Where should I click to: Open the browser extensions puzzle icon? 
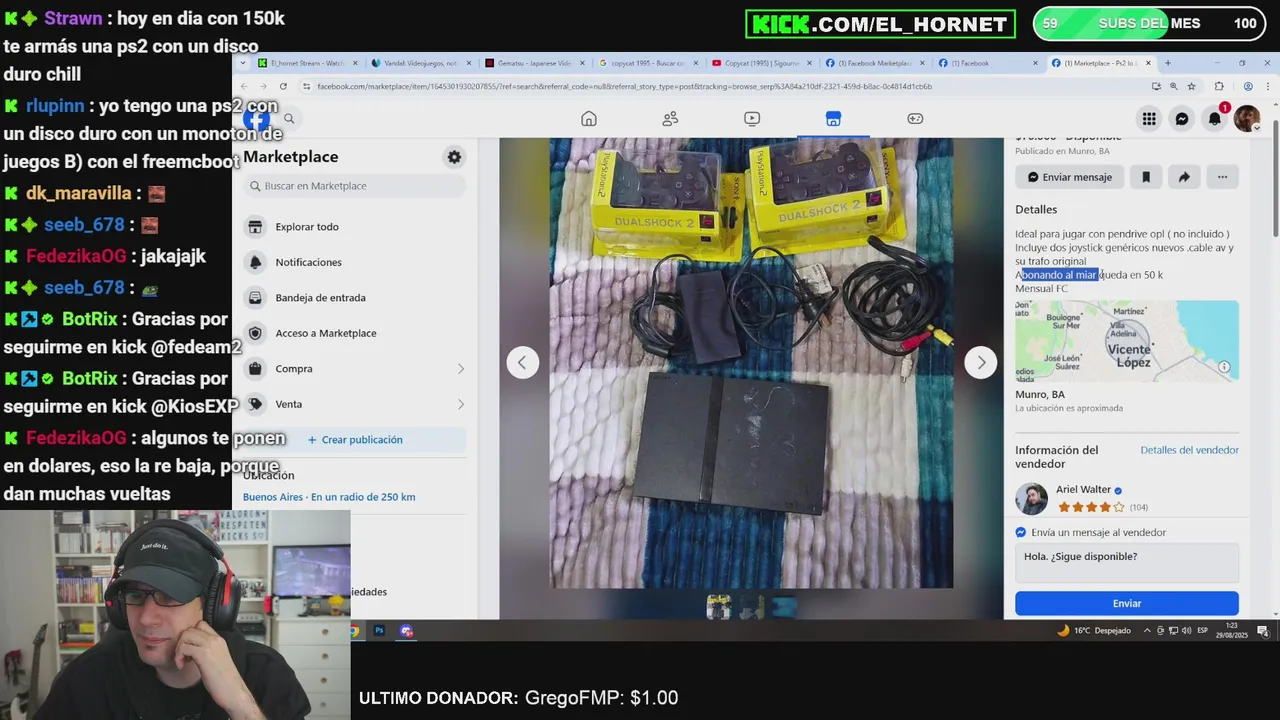pyautogui.click(x=1219, y=86)
